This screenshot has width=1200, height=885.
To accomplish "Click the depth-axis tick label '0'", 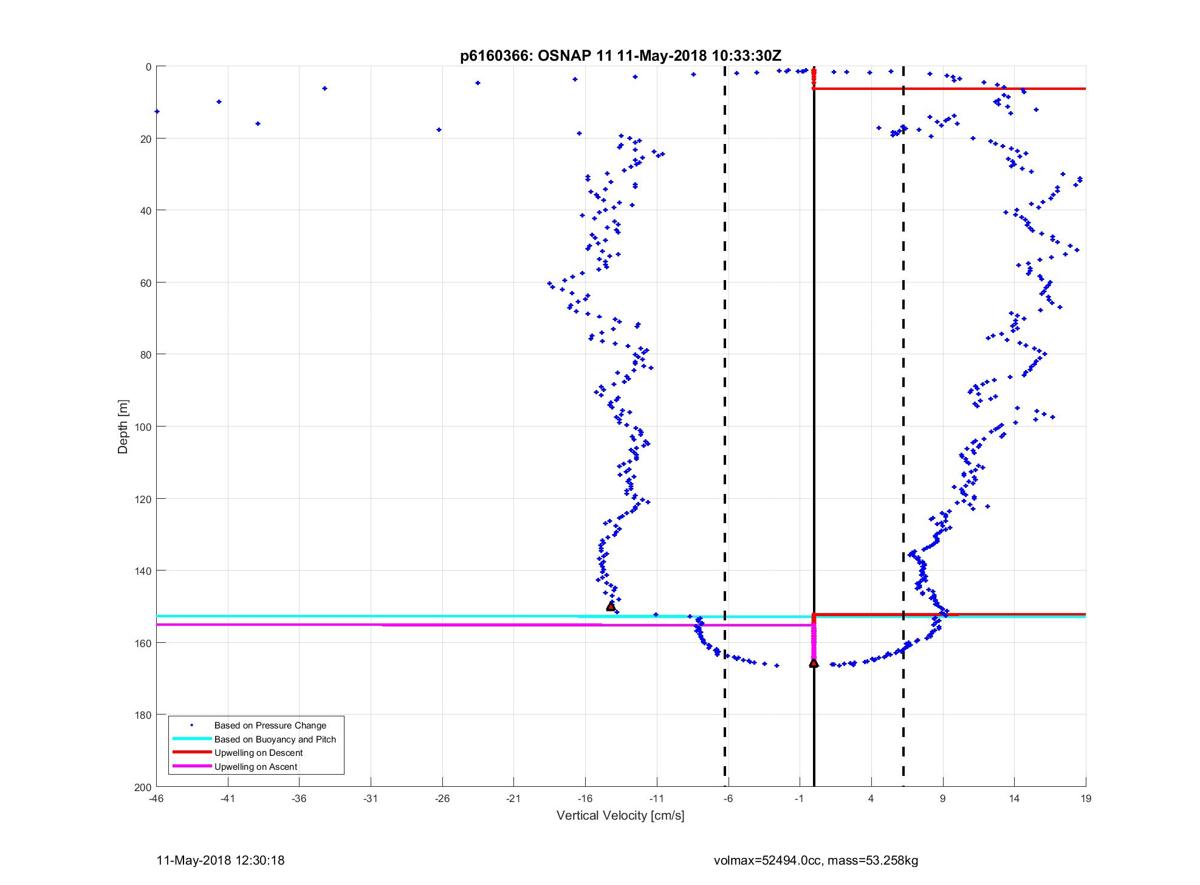I will [148, 67].
